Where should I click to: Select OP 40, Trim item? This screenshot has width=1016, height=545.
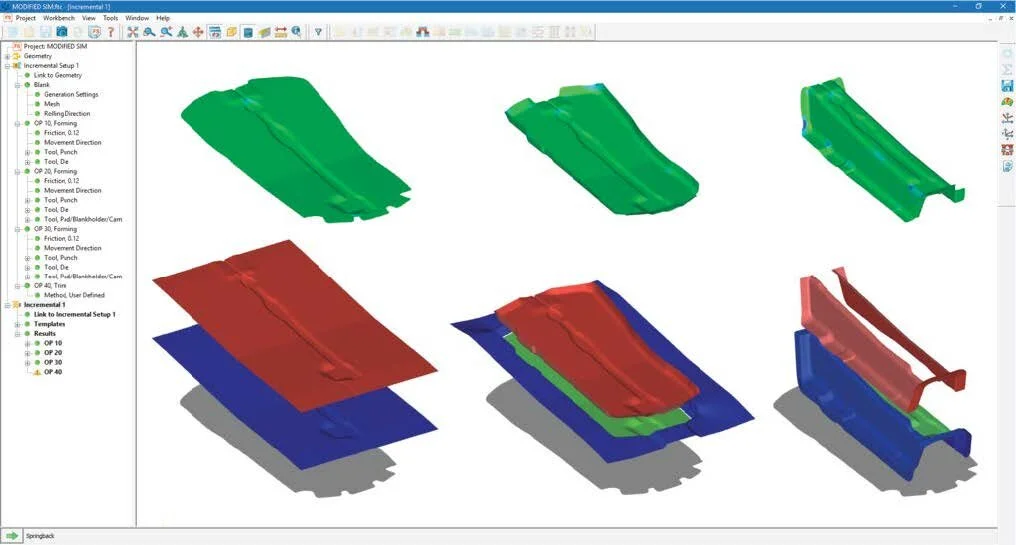pyautogui.click(x=50, y=285)
